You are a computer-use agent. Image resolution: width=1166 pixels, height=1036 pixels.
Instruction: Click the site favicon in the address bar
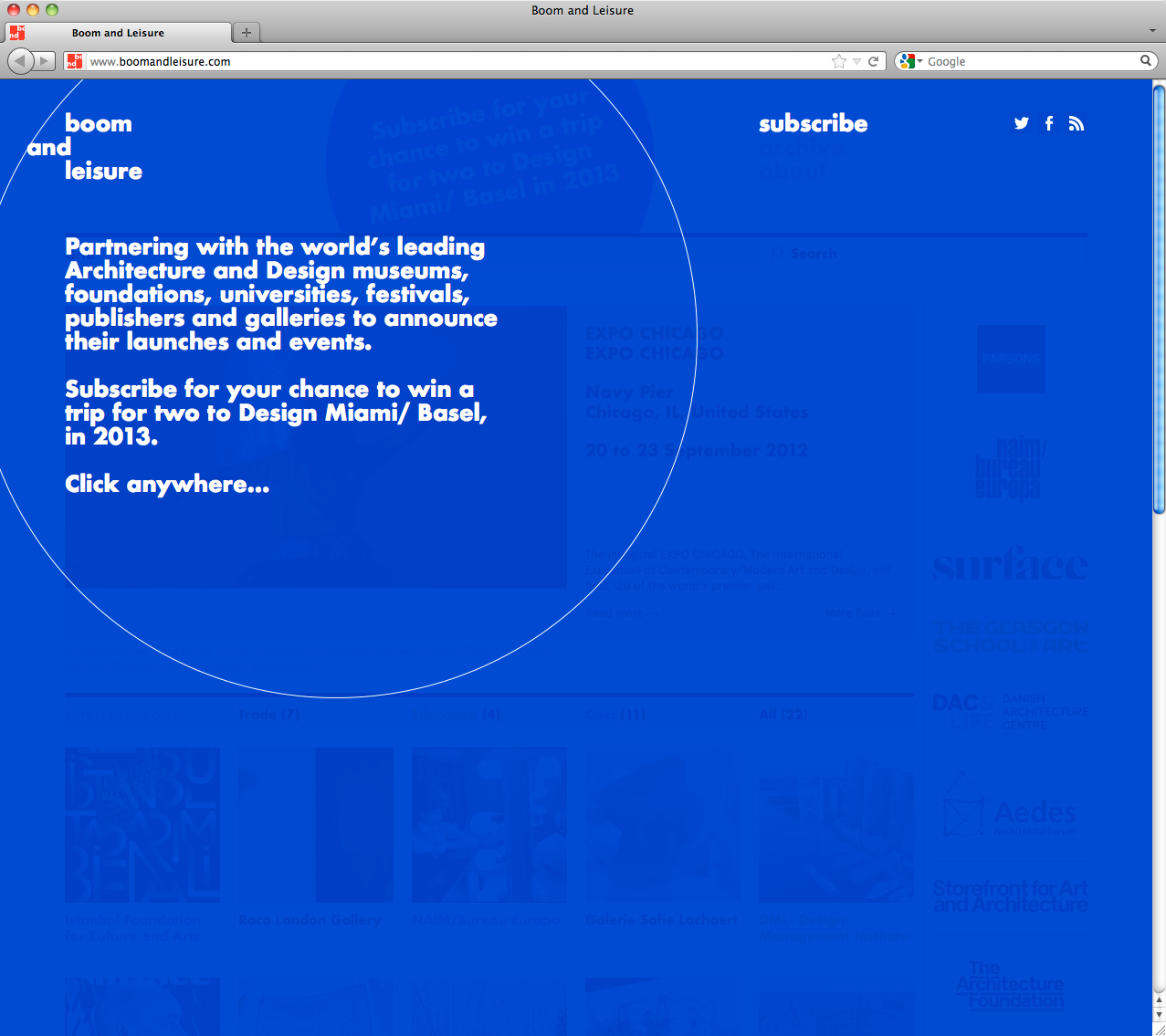tap(74, 61)
